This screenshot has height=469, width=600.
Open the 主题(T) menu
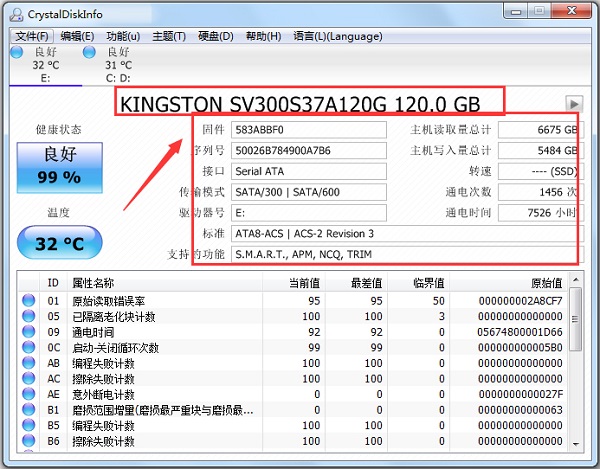(169, 36)
